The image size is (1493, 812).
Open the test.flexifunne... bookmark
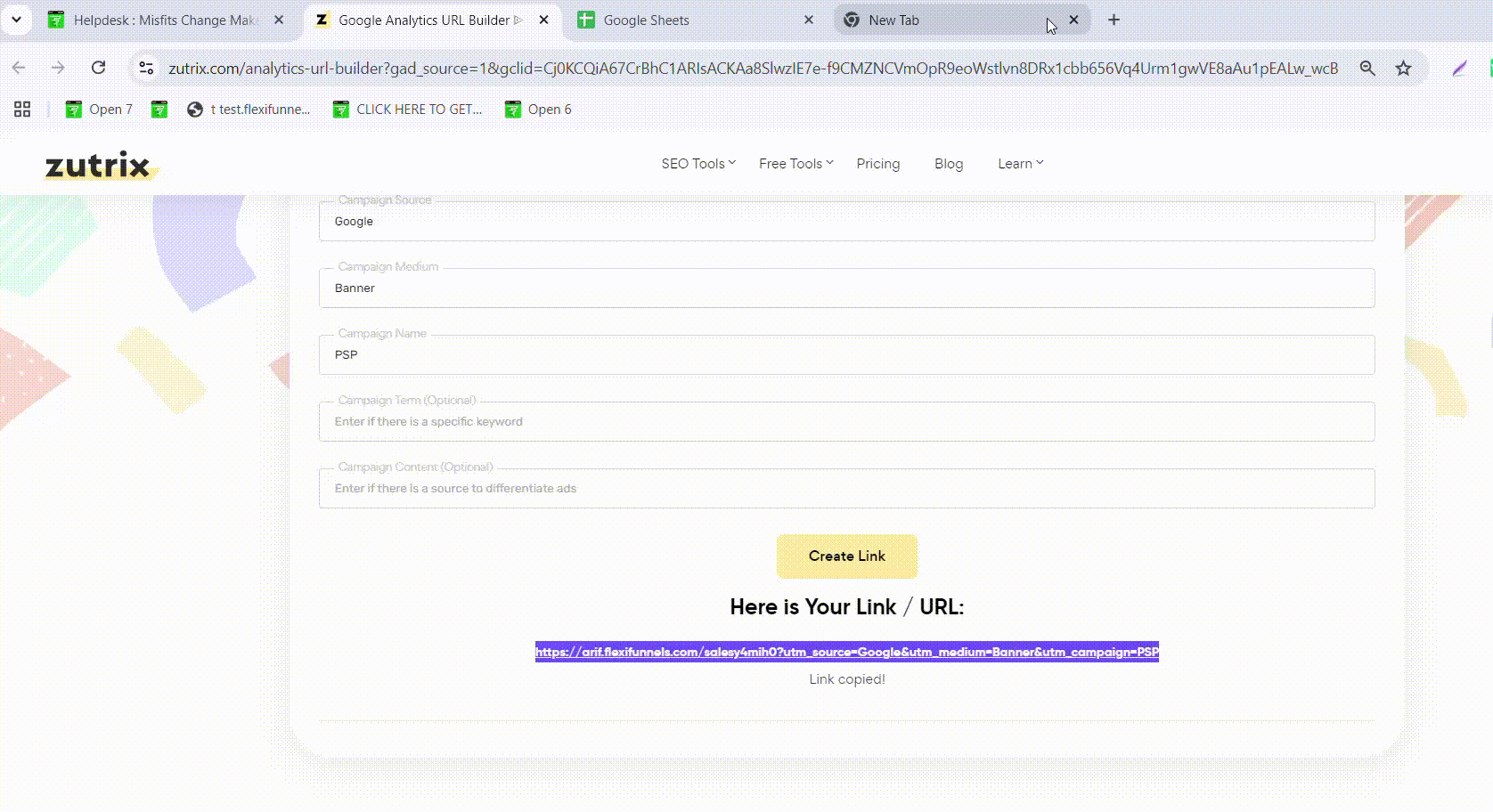tap(249, 109)
